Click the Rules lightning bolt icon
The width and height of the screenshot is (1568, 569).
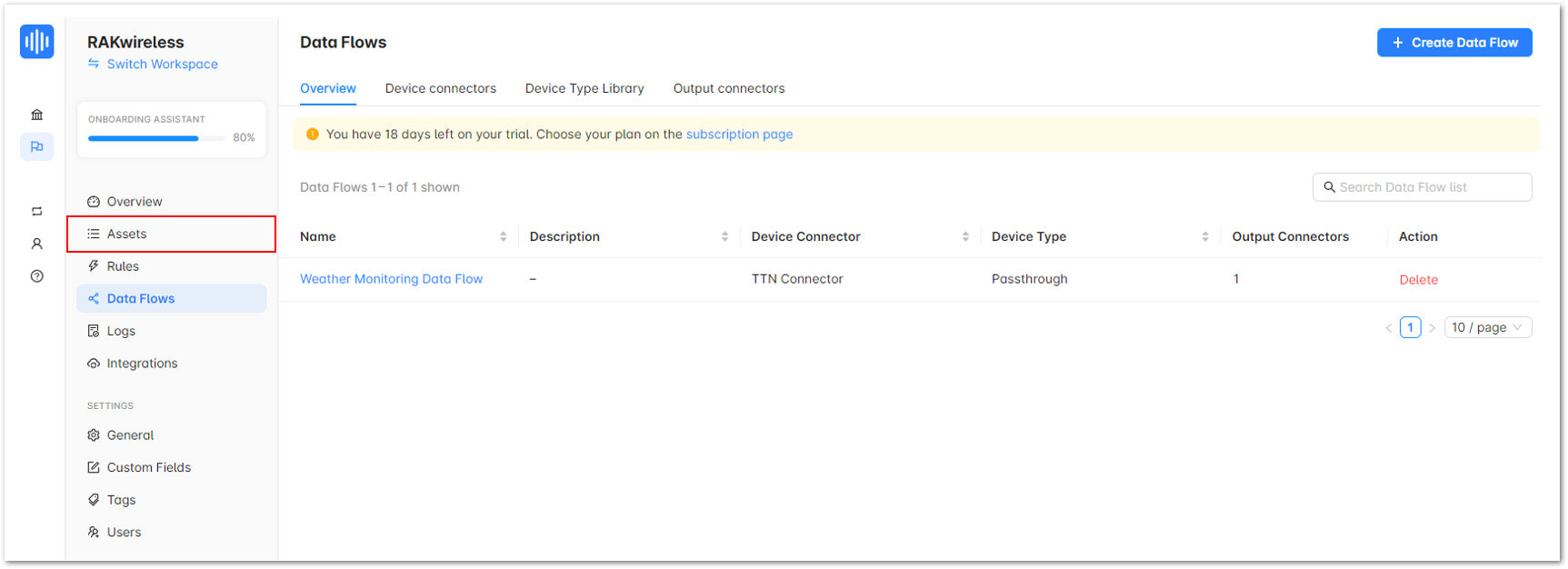[94, 266]
